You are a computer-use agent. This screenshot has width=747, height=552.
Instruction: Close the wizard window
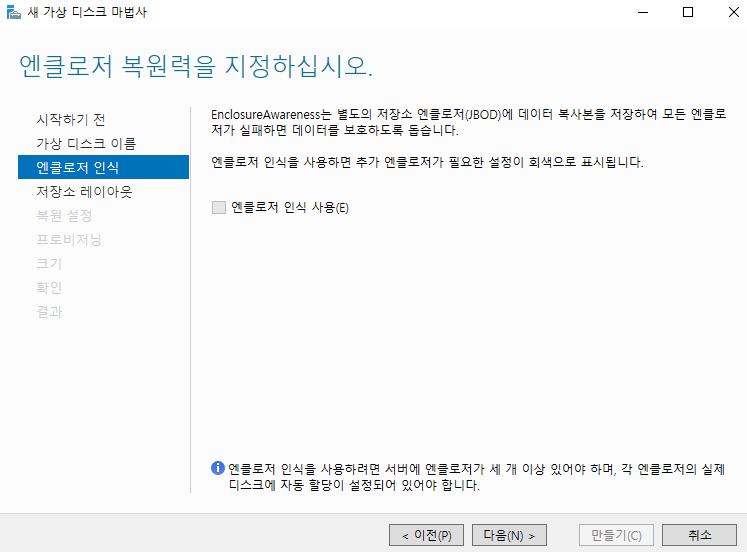[734, 12]
